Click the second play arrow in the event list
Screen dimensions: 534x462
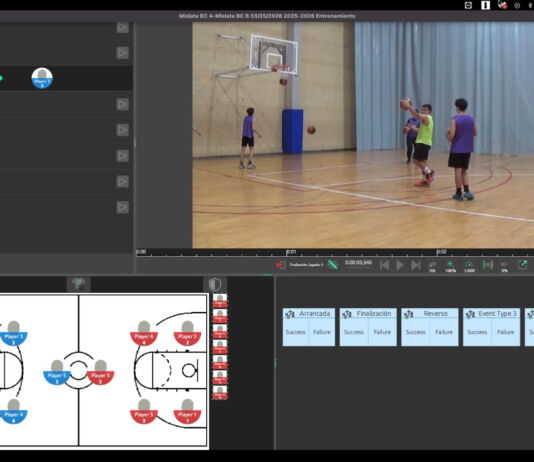point(123,53)
